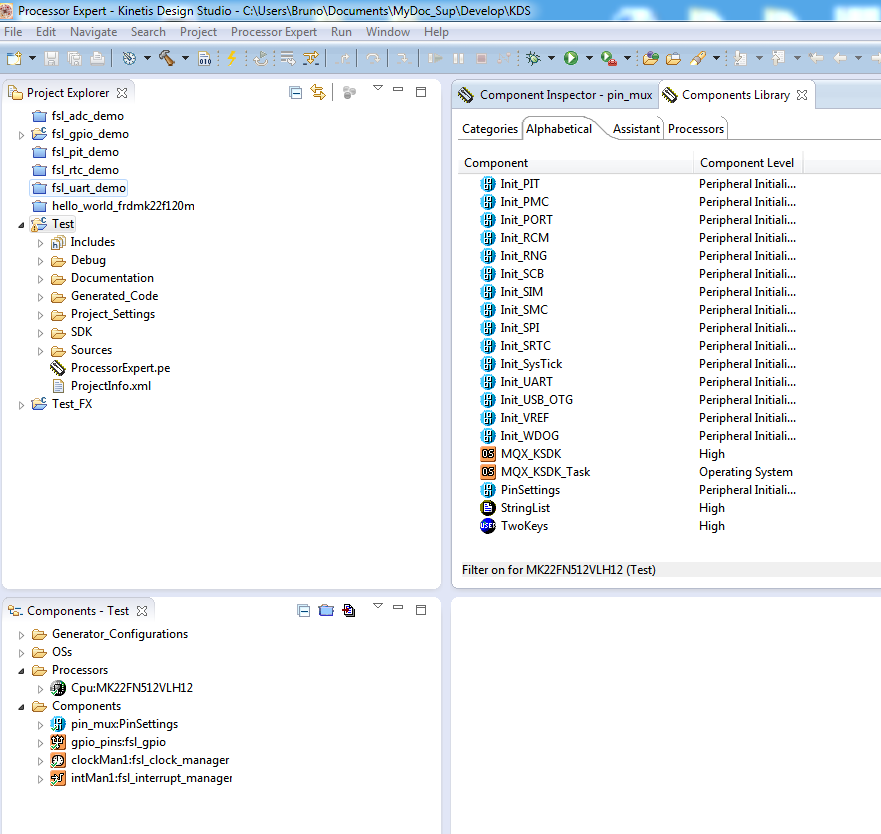The width and height of the screenshot is (881, 834).
Task: Select gpio_pins:fsl_gpio component
Action: [118, 742]
